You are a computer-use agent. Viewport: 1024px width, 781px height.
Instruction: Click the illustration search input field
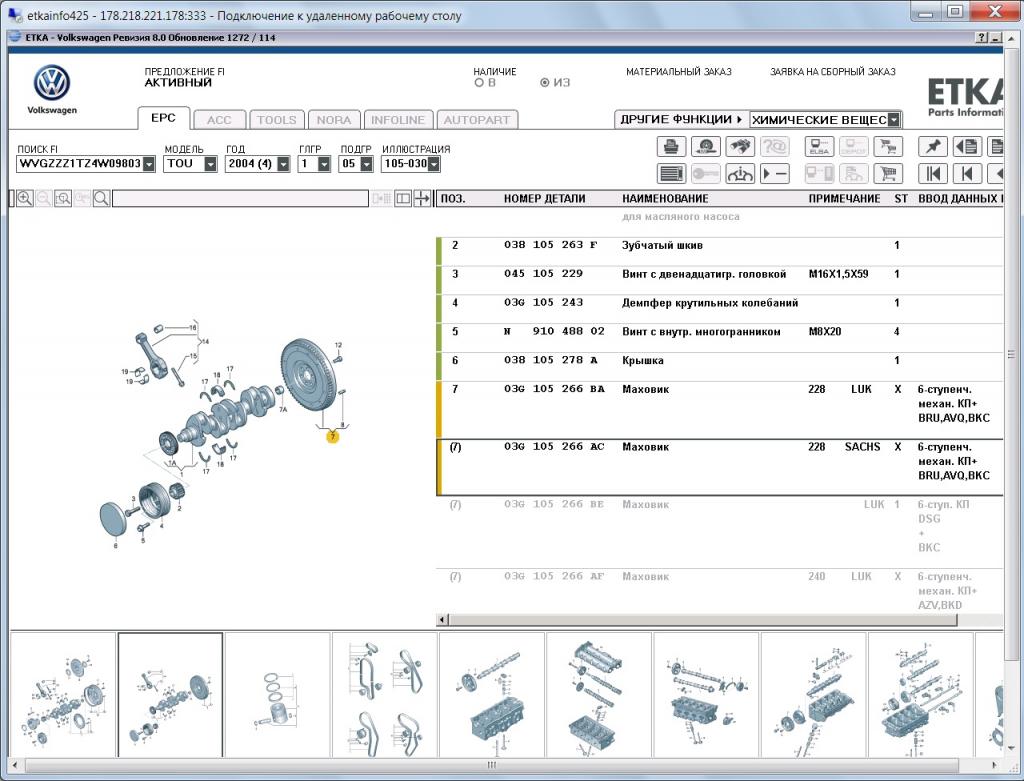click(x=240, y=199)
